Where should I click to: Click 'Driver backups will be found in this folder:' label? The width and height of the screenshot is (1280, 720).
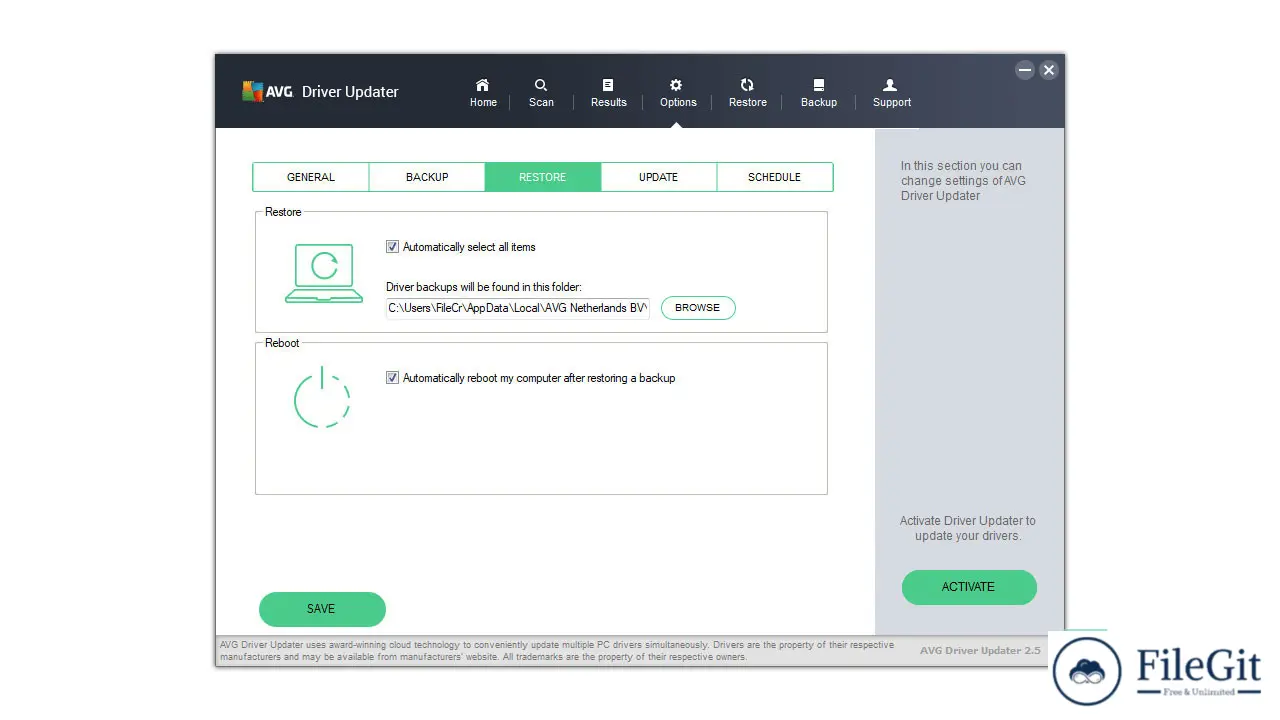484,287
